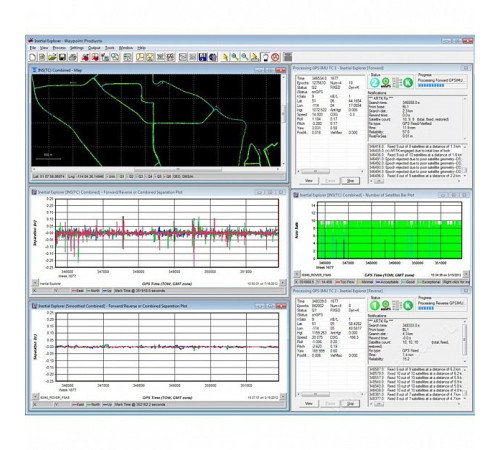Click left scroll arrow in Combined Separation plot

click(x=35, y=283)
